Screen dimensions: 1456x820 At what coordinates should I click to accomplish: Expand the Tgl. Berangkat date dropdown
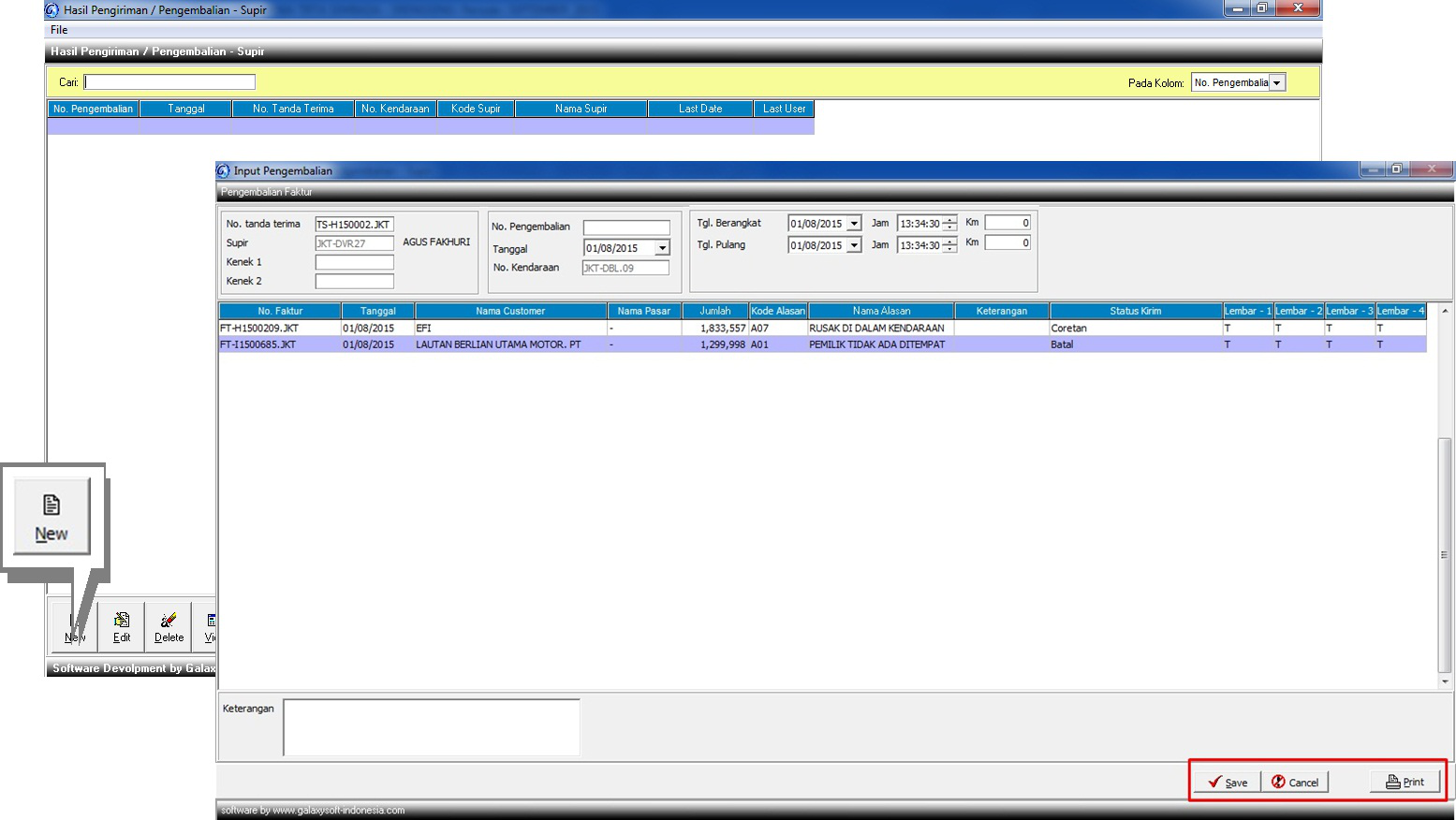pos(854,224)
